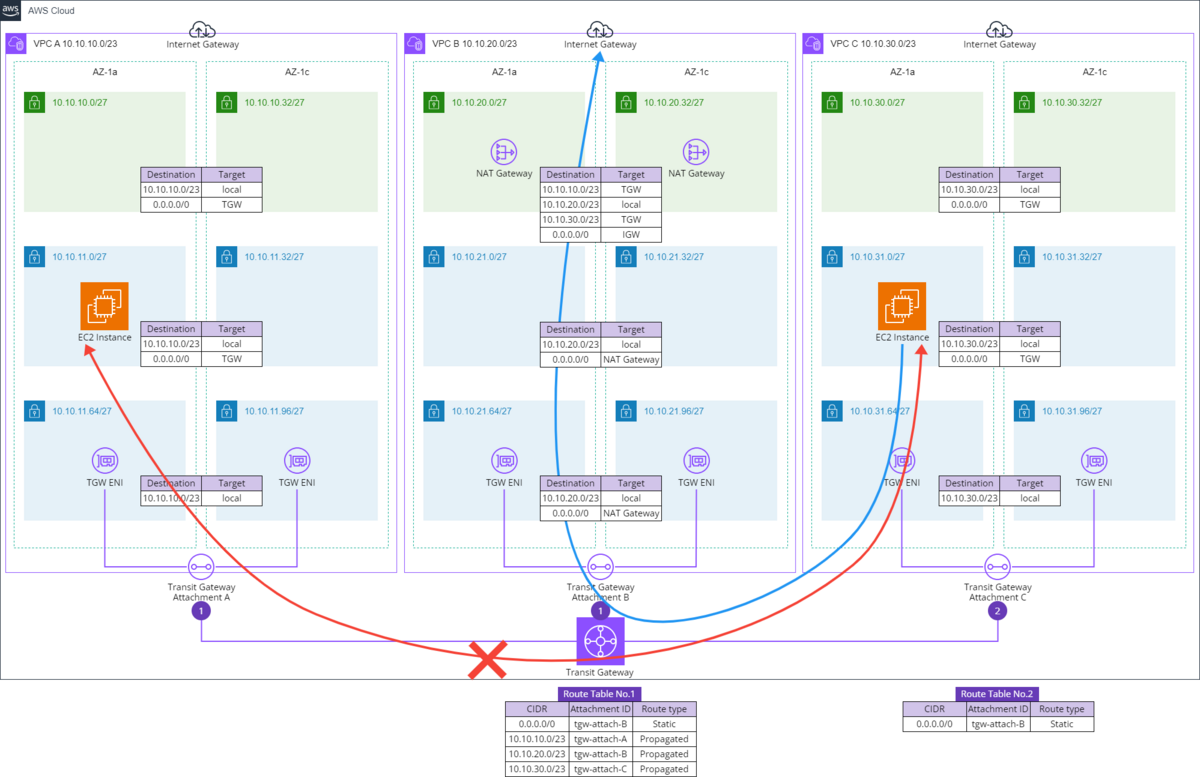The width and height of the screenshot is (1200, 777).
Task: Click lock icon of subnet 10.10.31.32/27
Action: (1023, 257)
